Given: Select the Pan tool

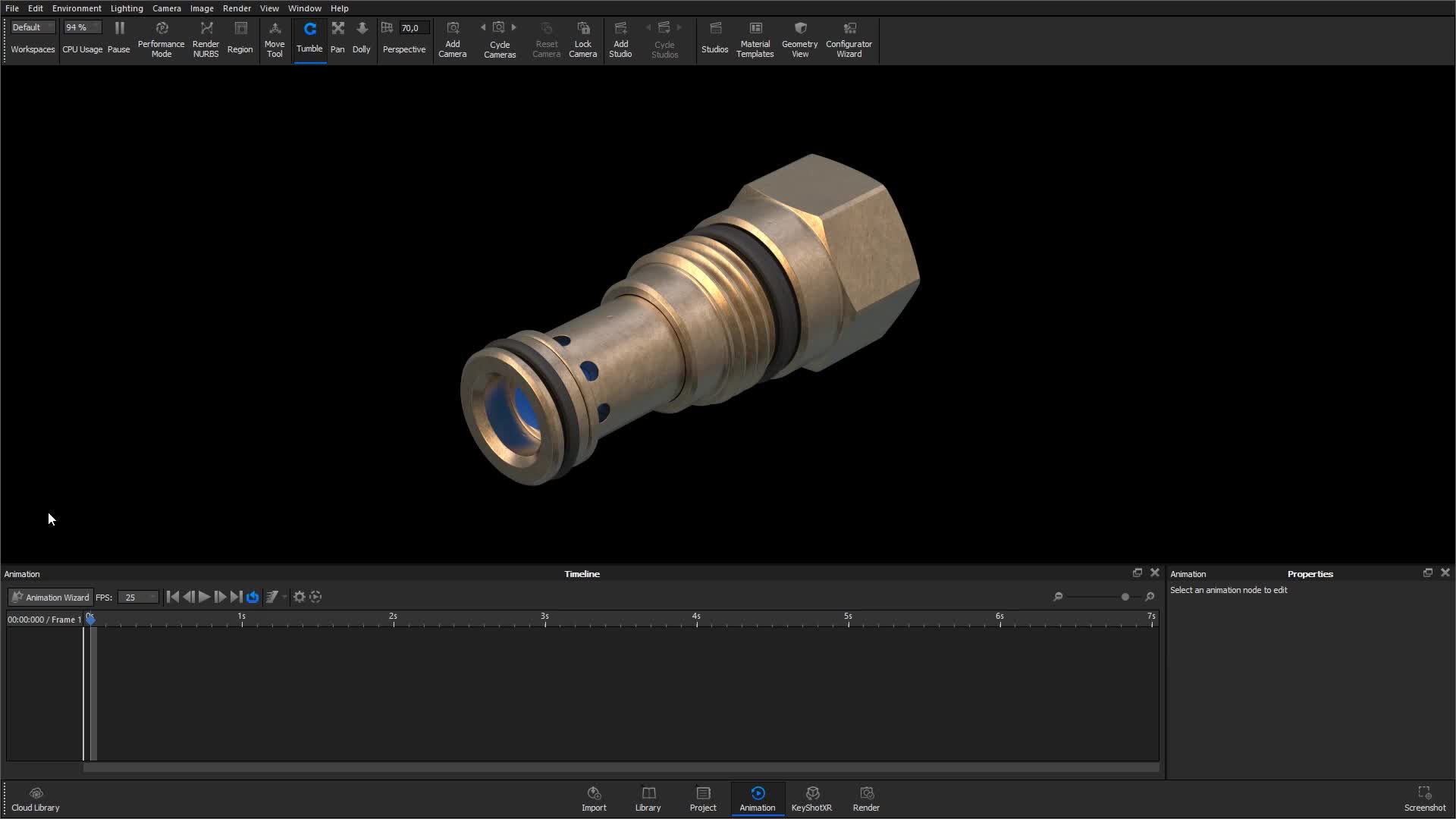Looking at the screenshot, I should point(337,38).
